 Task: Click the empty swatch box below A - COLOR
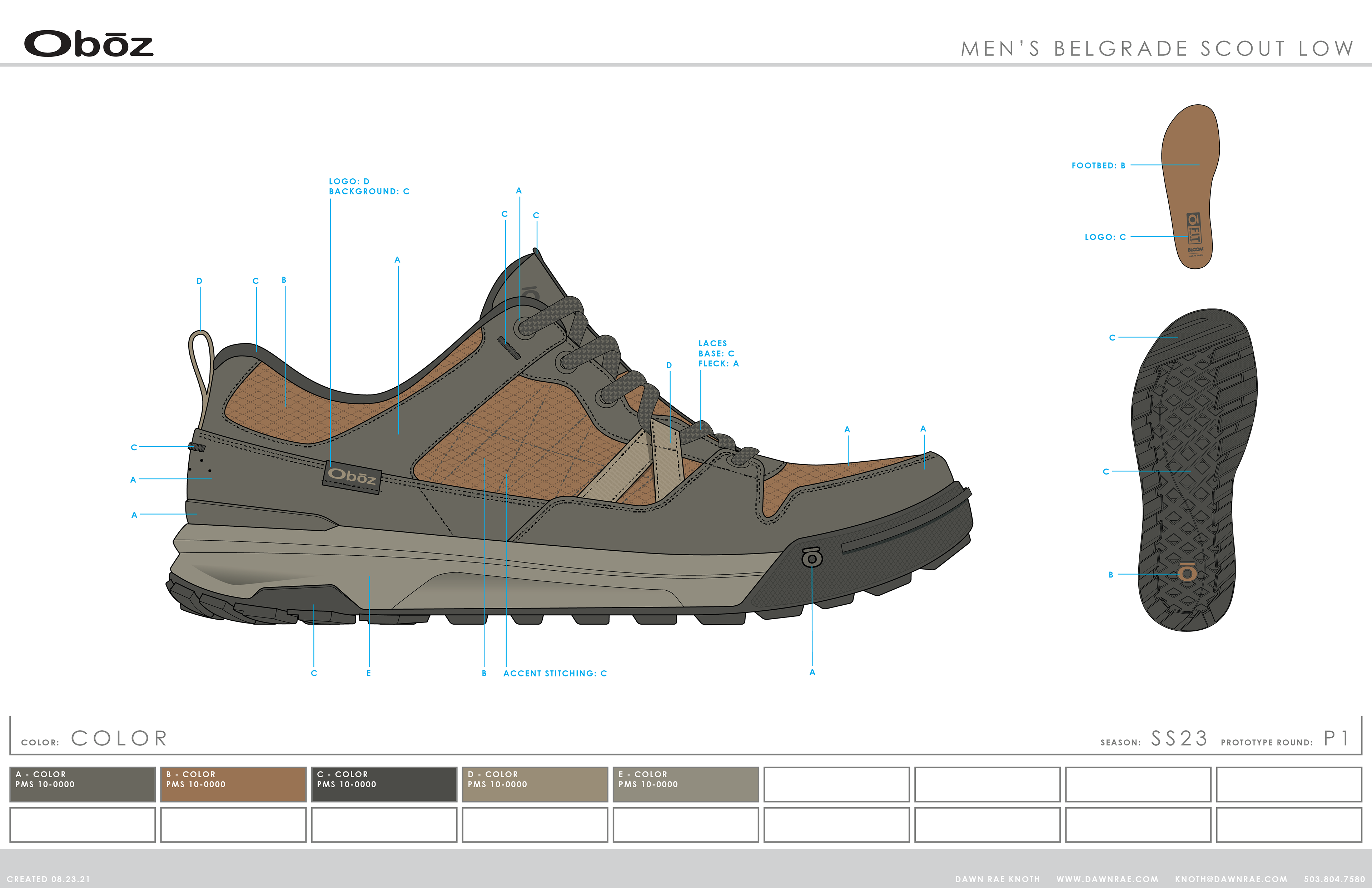click(83, 825)
